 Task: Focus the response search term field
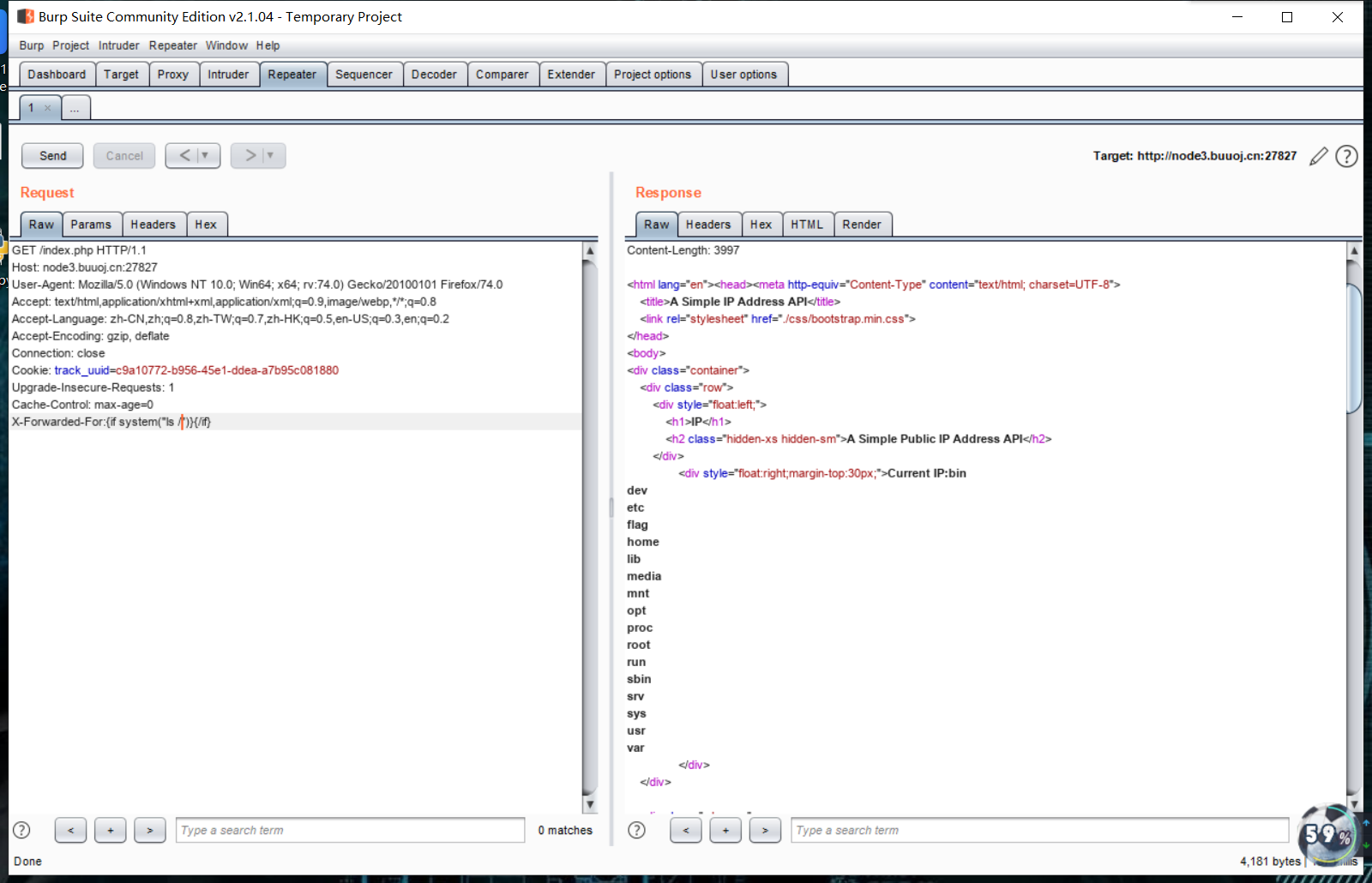point(1040,830)
